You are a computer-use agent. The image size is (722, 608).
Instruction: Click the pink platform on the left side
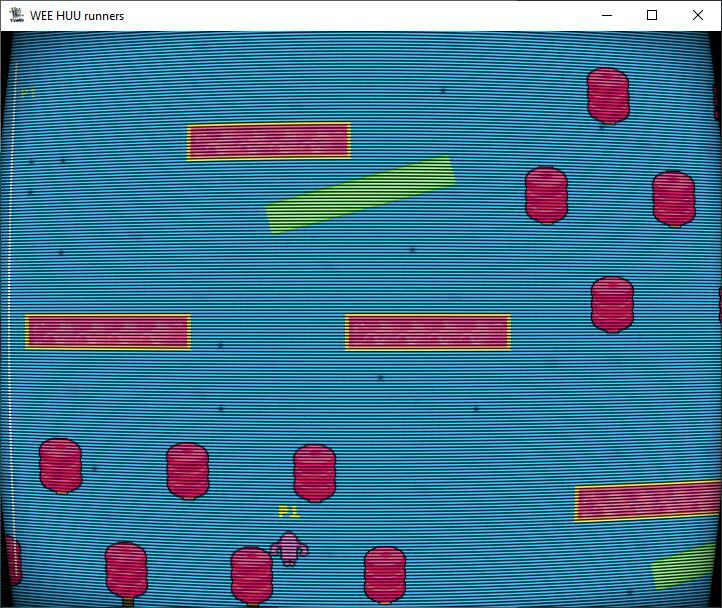[108, 332]
